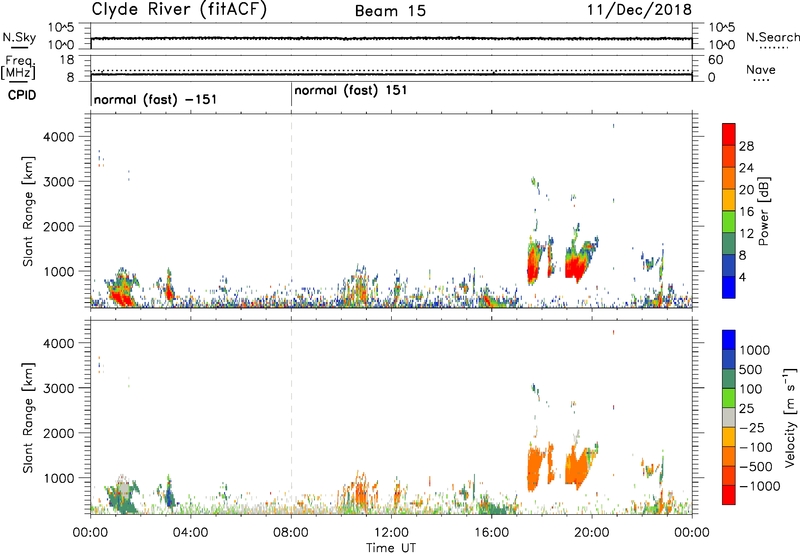Pick the light green 12–16 dB power segment
This screenshot has height=554, width=800.
click(x=729, y=221)
